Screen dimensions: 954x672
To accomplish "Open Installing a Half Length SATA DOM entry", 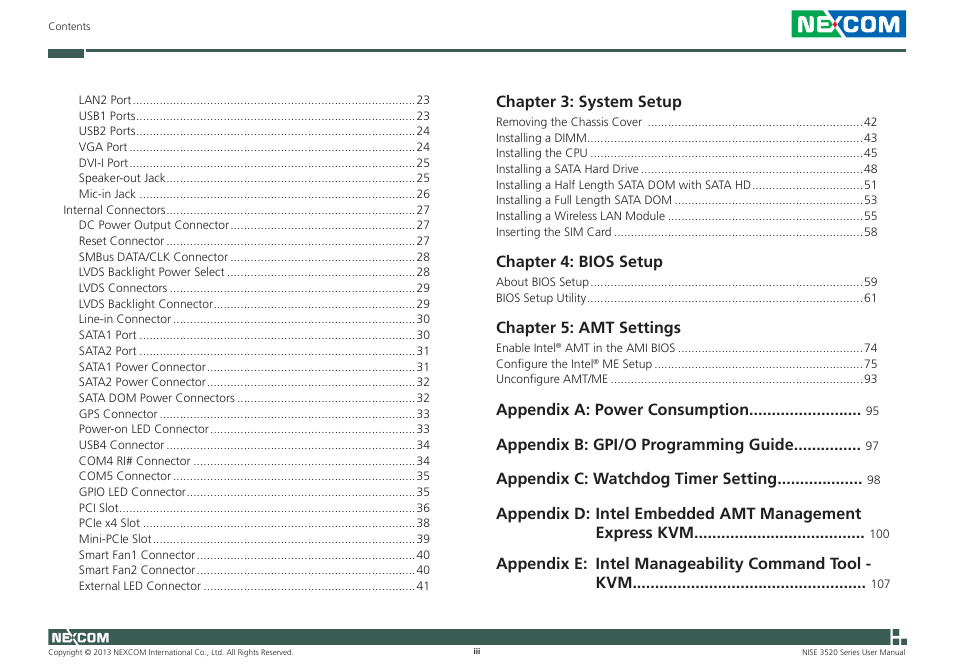I will tap(686, 185).
